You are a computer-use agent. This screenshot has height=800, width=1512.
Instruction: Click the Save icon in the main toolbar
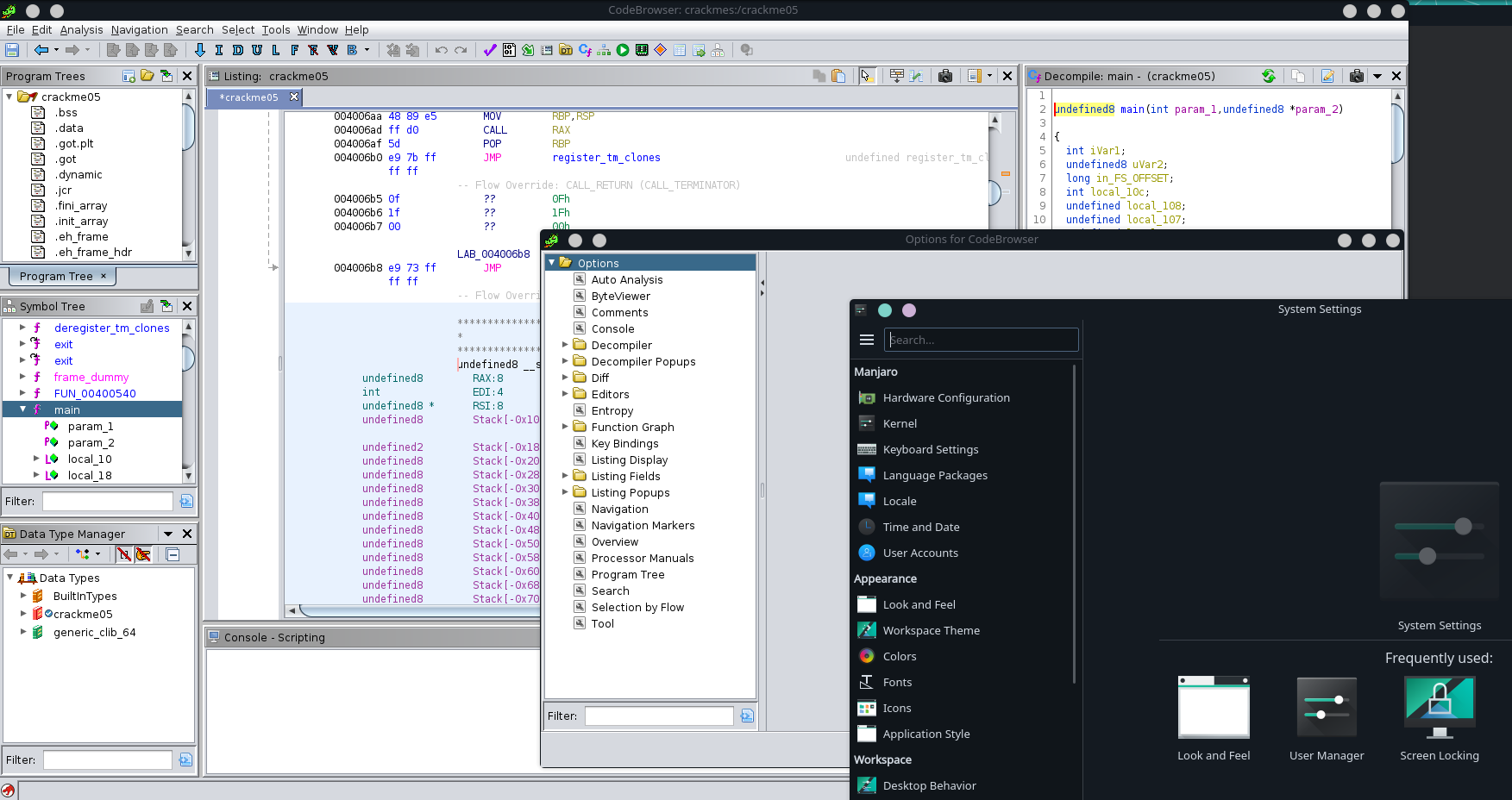point(12,50)
